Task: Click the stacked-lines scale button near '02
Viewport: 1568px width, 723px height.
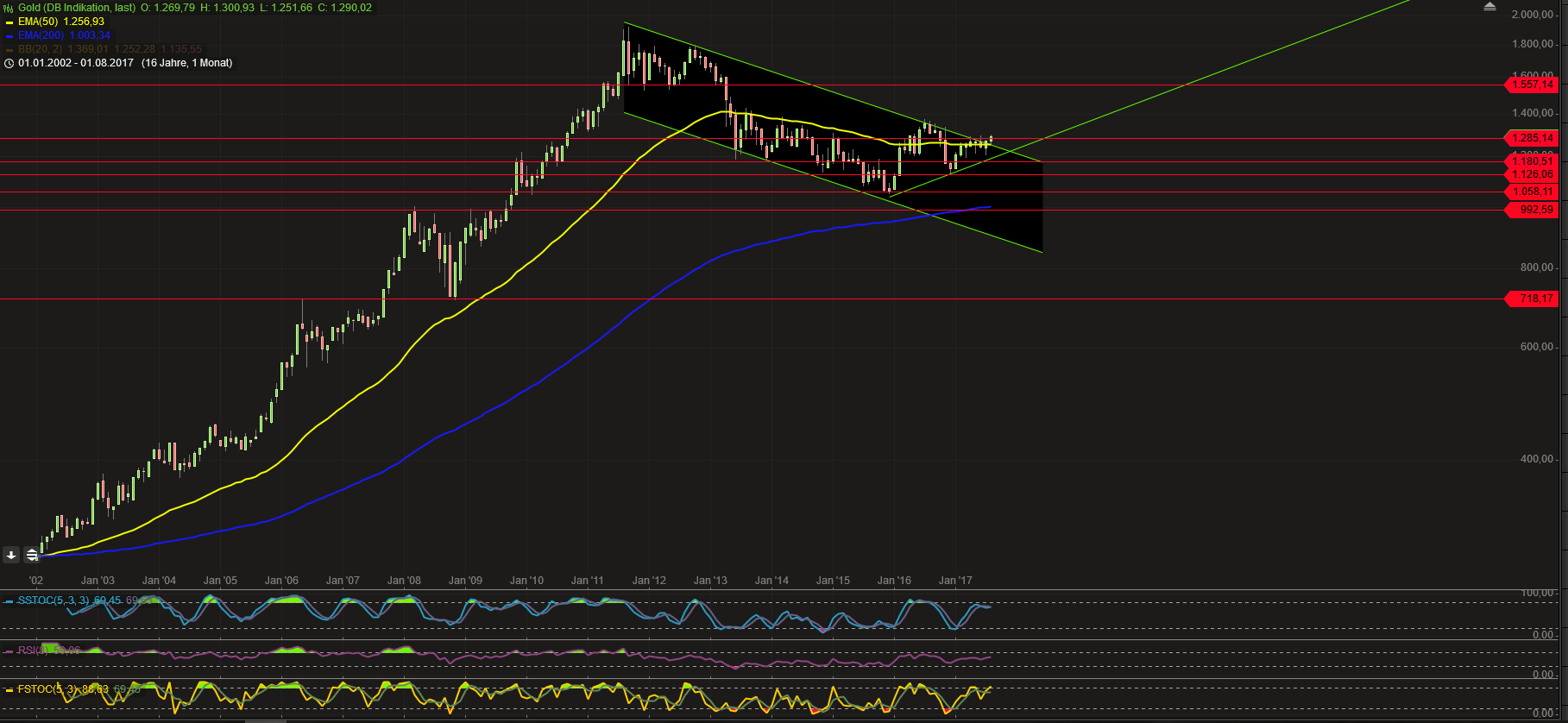Action: coord(32,555)
